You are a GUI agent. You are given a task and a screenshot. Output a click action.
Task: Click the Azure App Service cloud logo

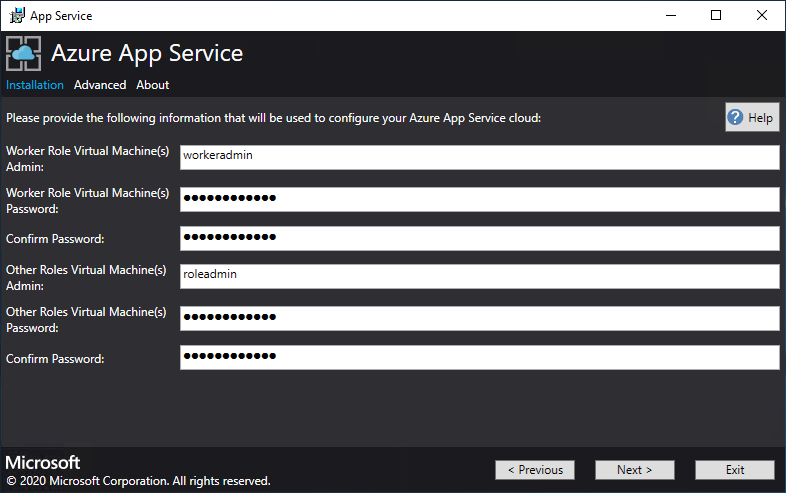coord(24,54)
